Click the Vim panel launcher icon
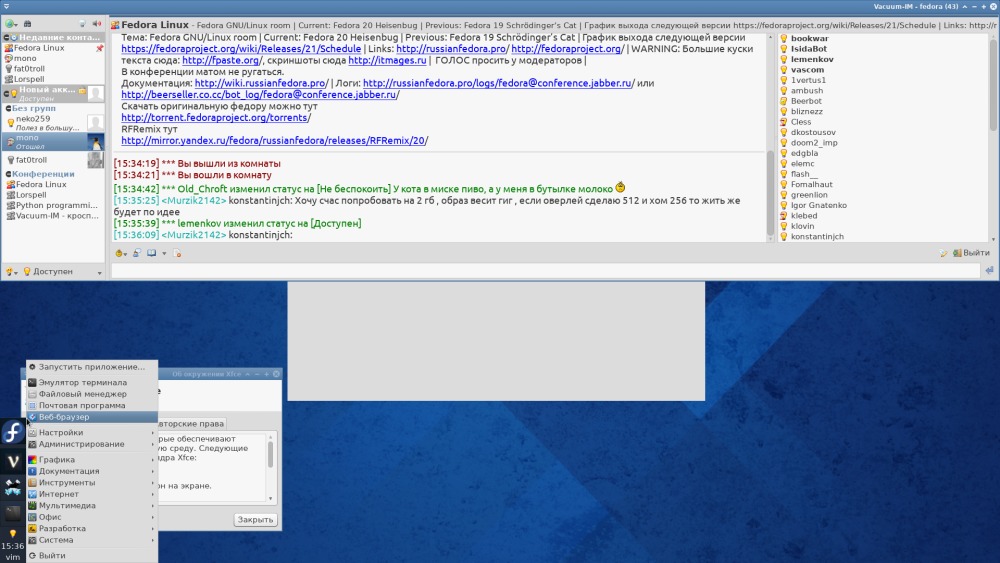 pos(13,461)
